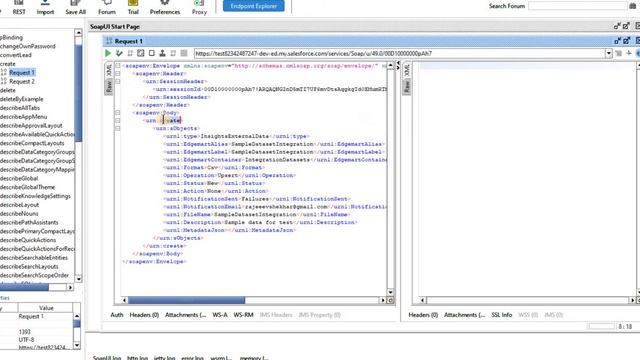Click navigator horizontal scrollbar right arrow

(x=70, y=287)
